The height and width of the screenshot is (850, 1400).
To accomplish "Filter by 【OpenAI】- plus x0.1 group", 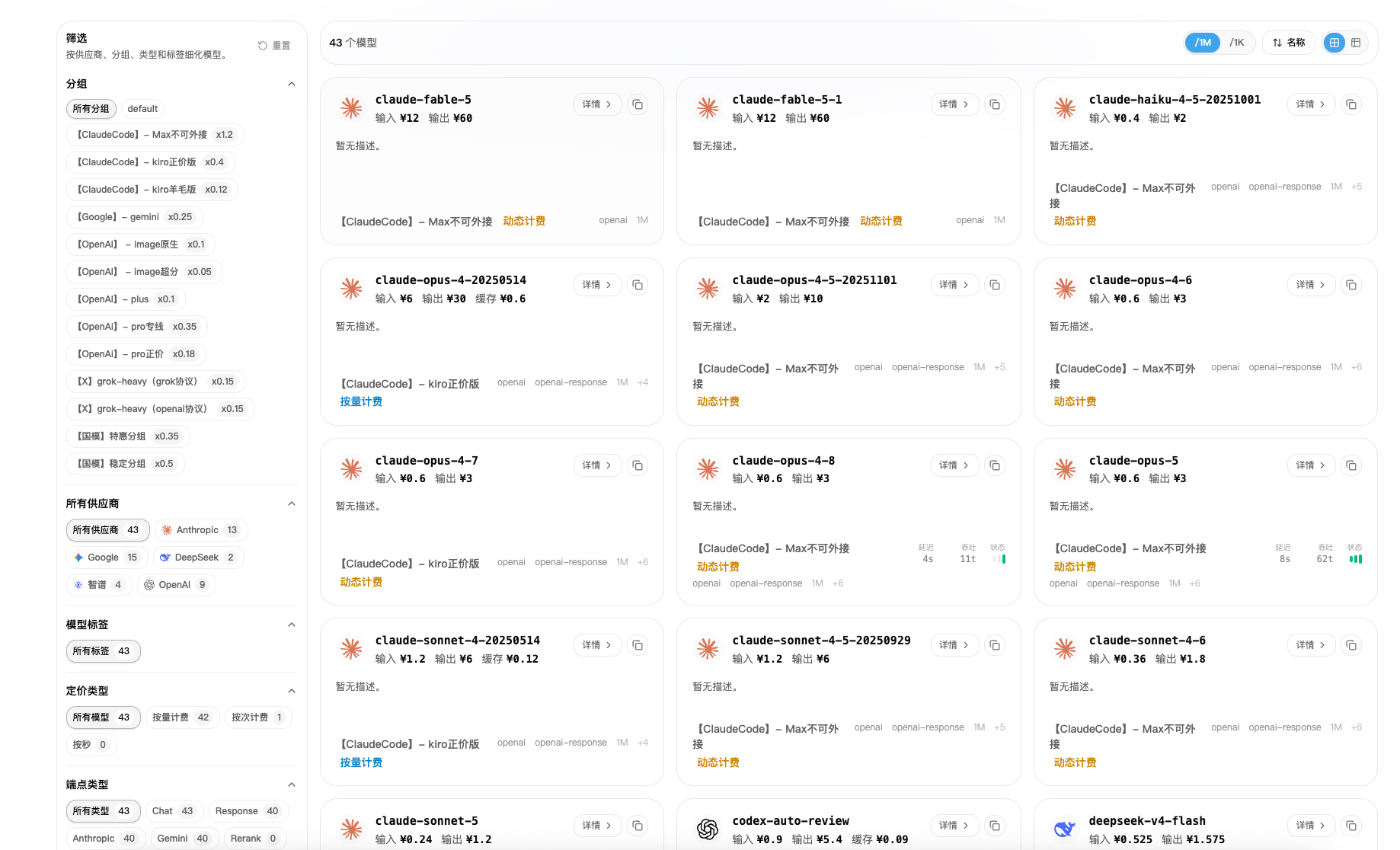I will (126, 299).
